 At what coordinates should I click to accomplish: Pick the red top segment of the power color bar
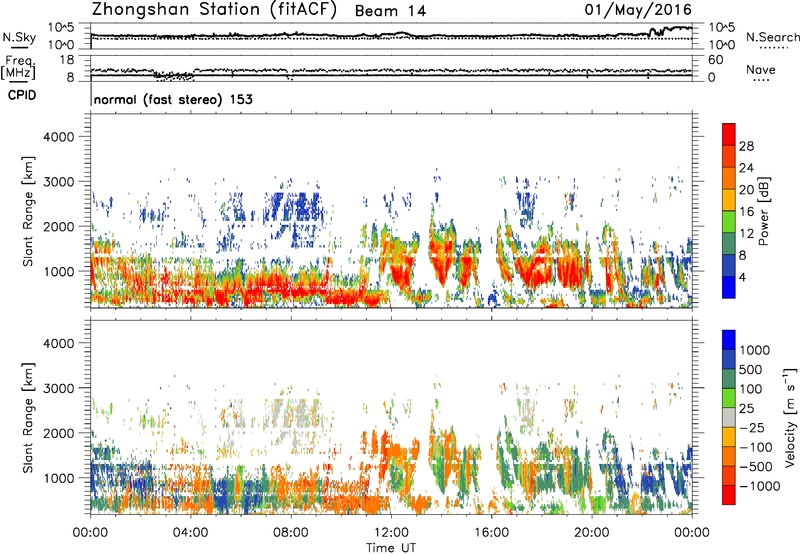pos(729,134)
